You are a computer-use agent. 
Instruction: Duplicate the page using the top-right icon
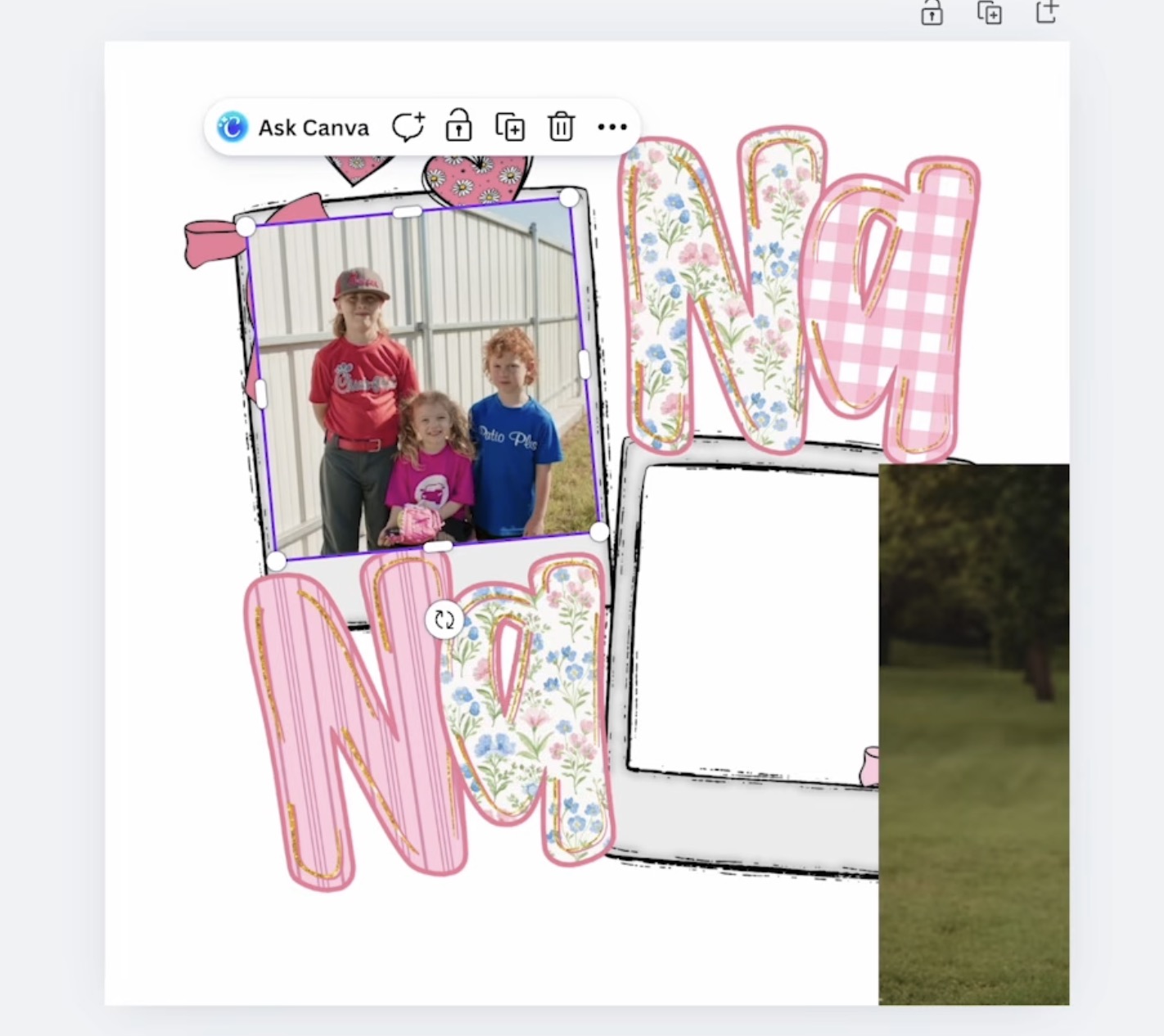click(989, 13)
